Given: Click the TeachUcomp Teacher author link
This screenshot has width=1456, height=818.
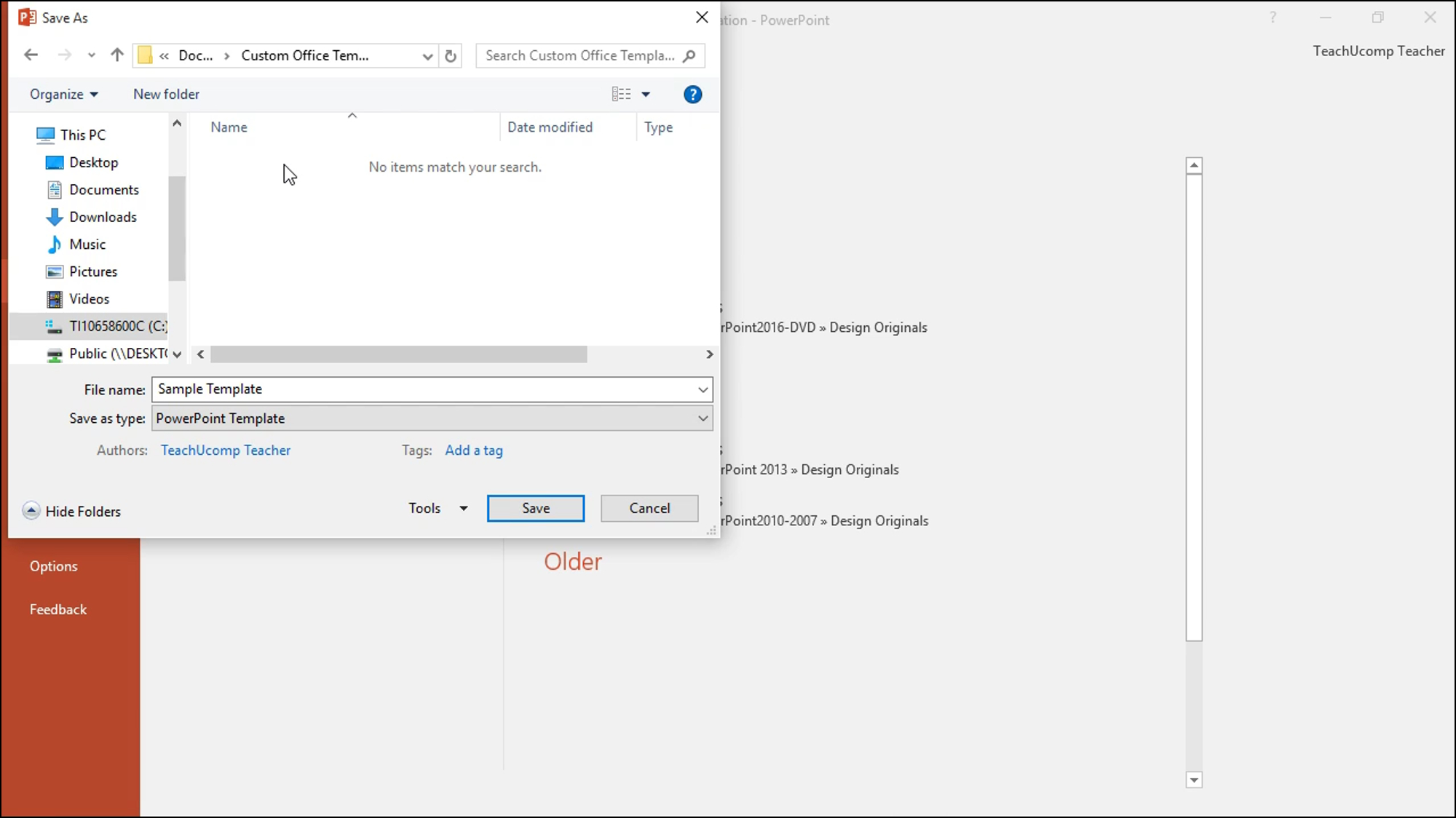Looking at the screenshot, I should point(226,450).
